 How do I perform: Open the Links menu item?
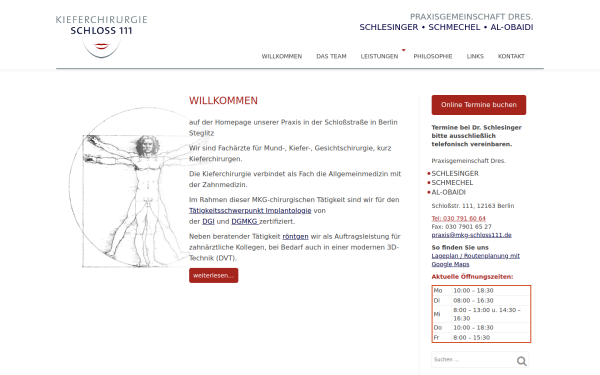click(475, 56)
